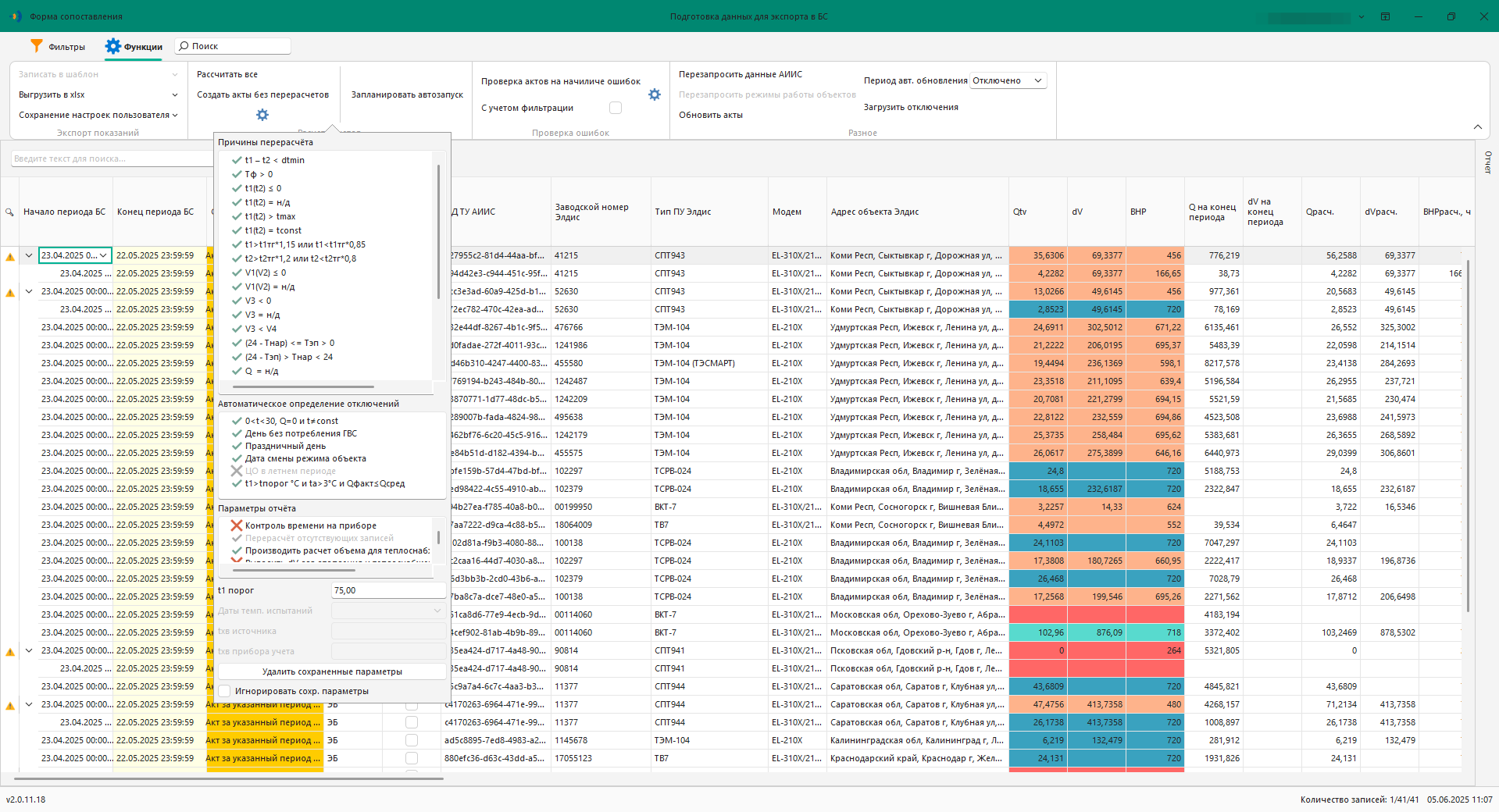Click the gear icon under Создать акты без перерасчетов
This screenshot has height=812, width=1499.
point(262,115)
